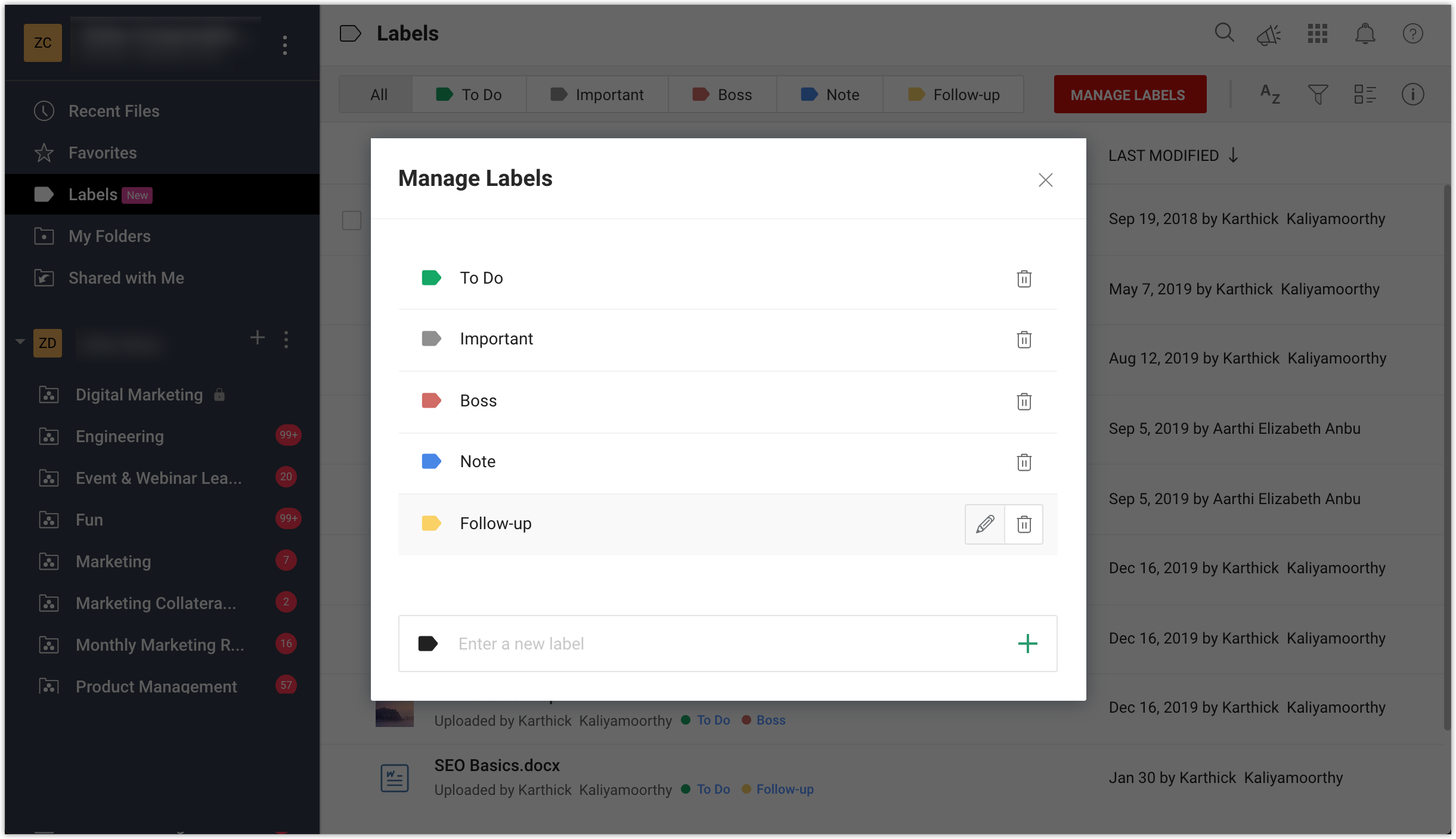Toggle the file row checkbox

click(351, 220)
